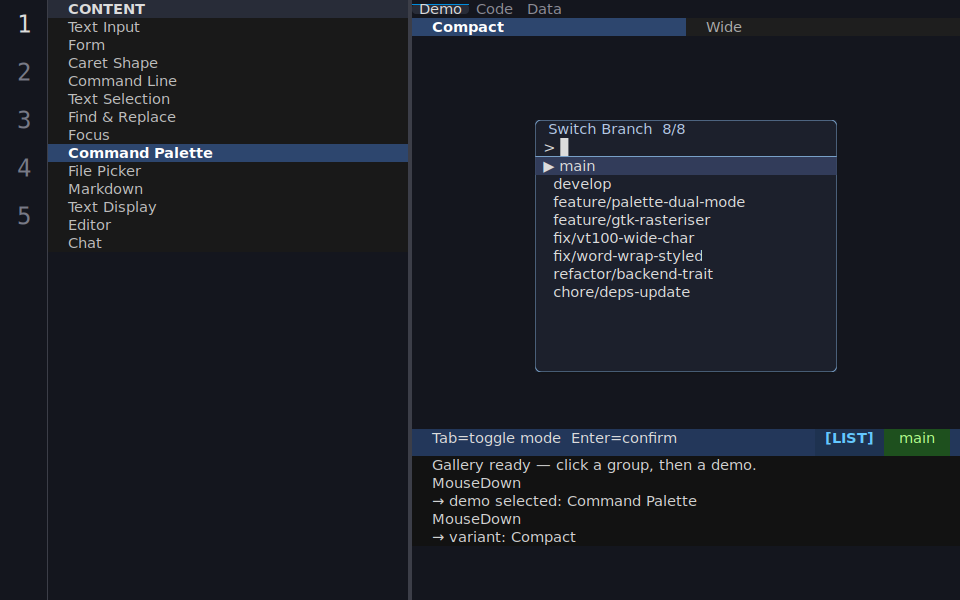This screenshot has height=600, width=960.
Task: Open the Chat demo
Action: (228, 243)
